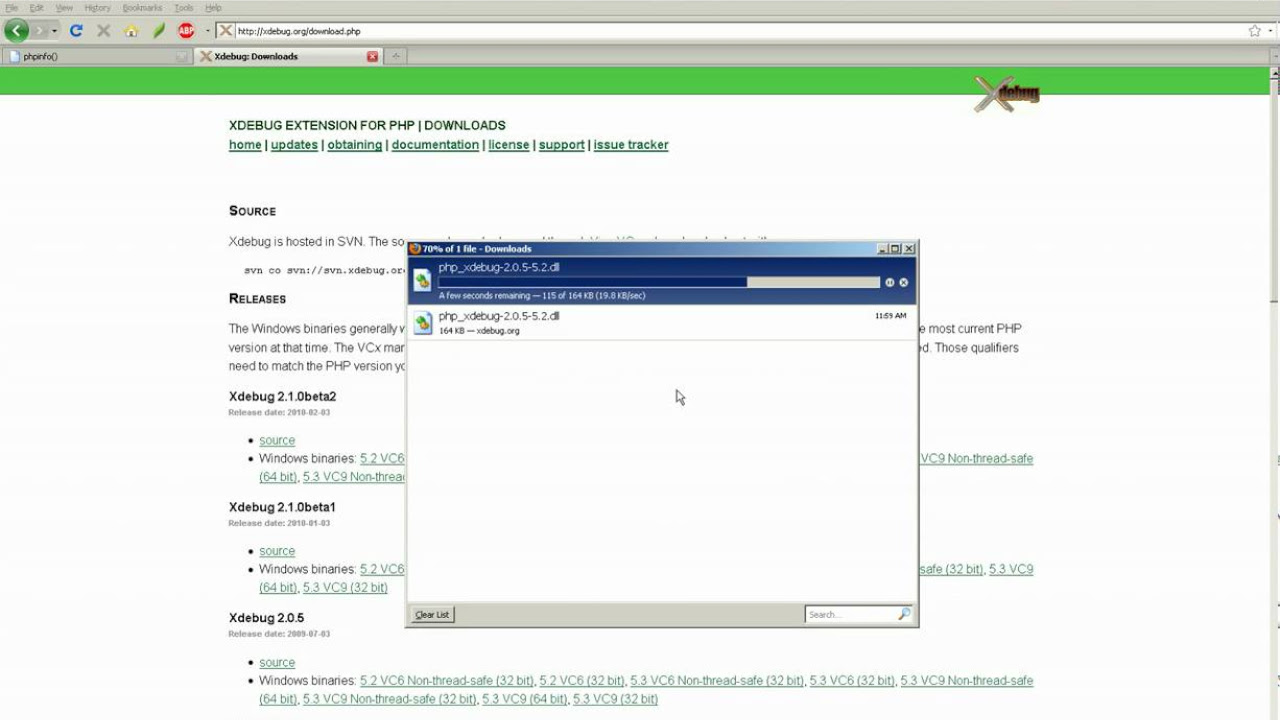Viewport: 1280px width, 720px height.
Task: Download Xdebug 2.0.5 5.2 VC6 (32 bit)
Action: click(x=582, y=681)
